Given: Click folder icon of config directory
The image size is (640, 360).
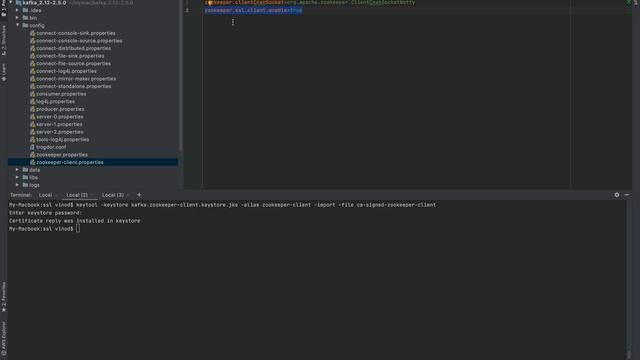Looking at the screenshot, I should pyautogui.click(x=25, y=25).
